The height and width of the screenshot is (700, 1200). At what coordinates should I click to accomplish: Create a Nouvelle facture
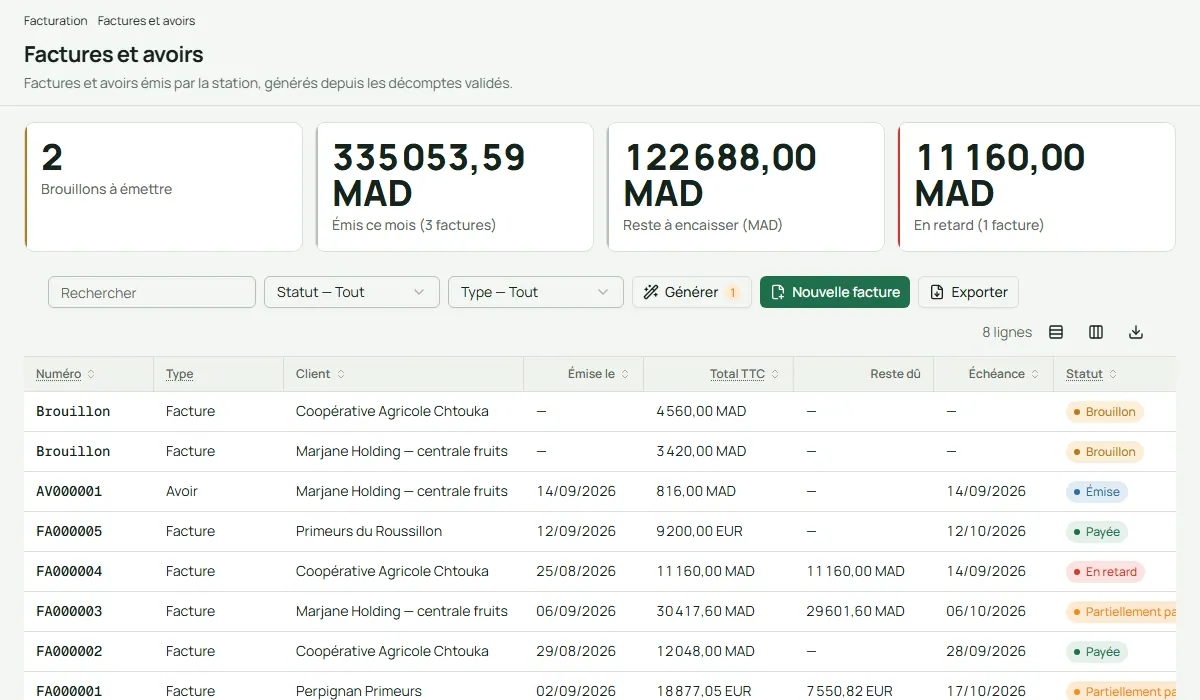click(x=835, y=292)
